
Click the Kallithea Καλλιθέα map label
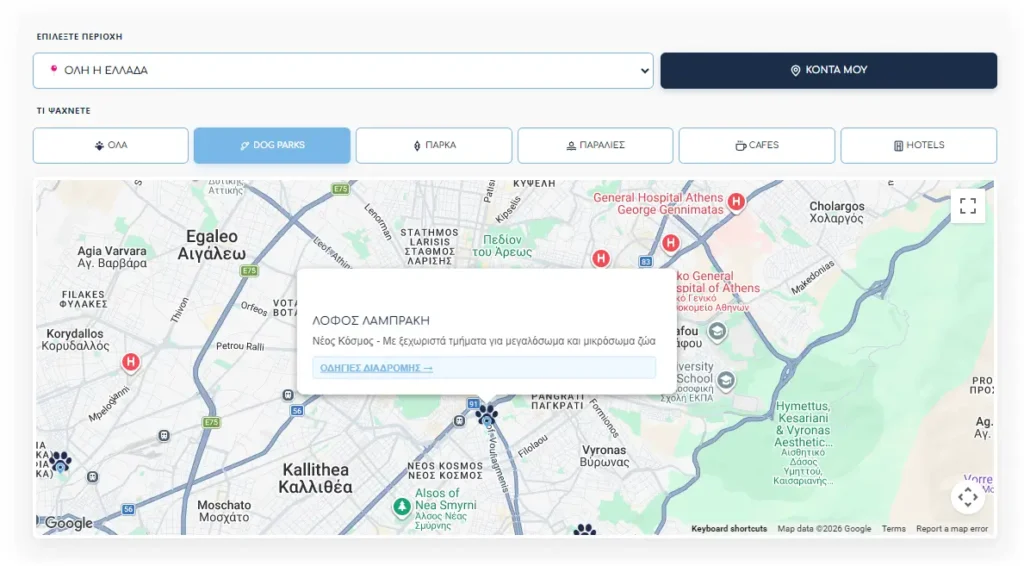(315, 478)
